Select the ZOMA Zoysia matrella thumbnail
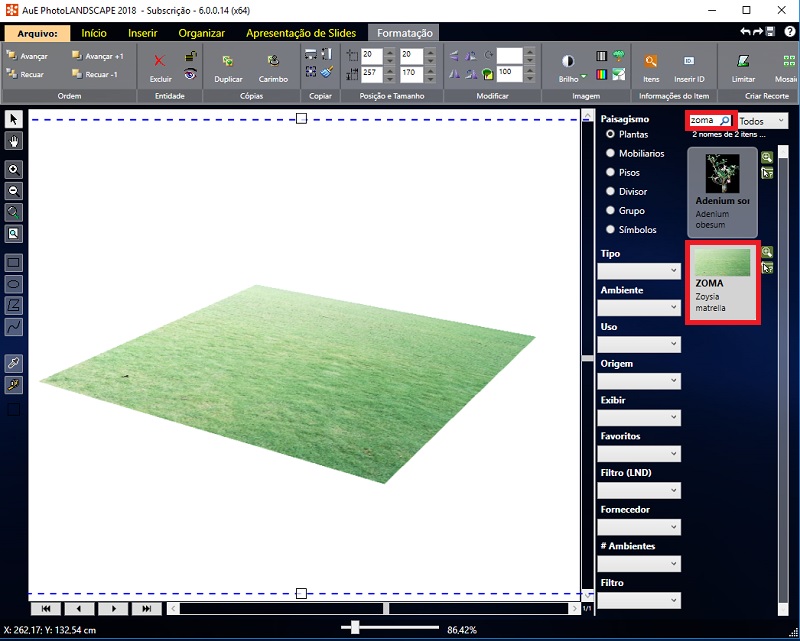800x641 pixels. coord(722,281)
